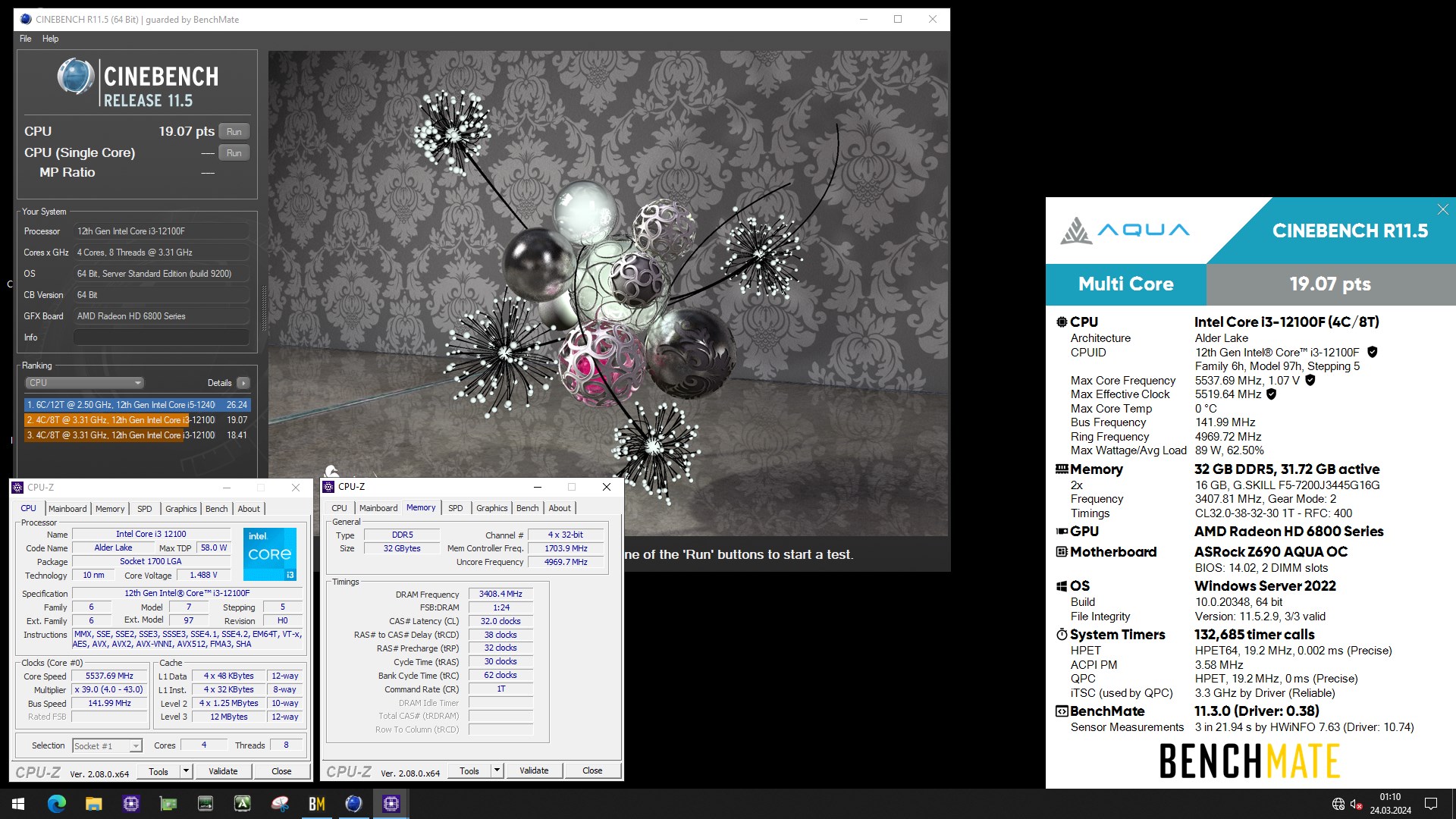Close the BenchMate result panel
1456x819 pixels.
coord(1442,210)
